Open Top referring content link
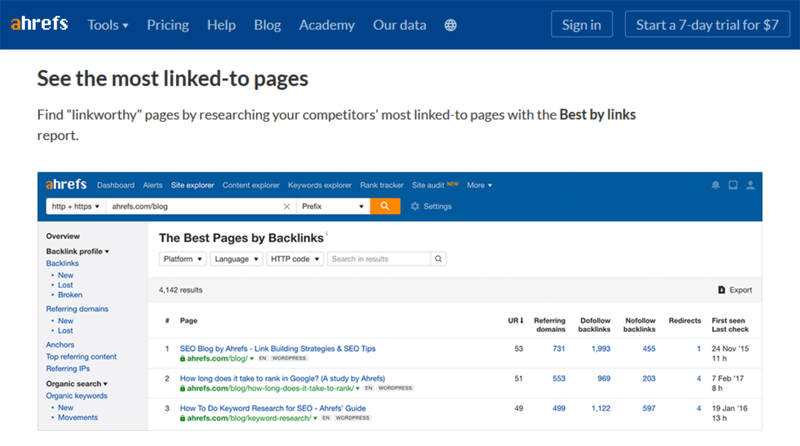 coord(81,357)
